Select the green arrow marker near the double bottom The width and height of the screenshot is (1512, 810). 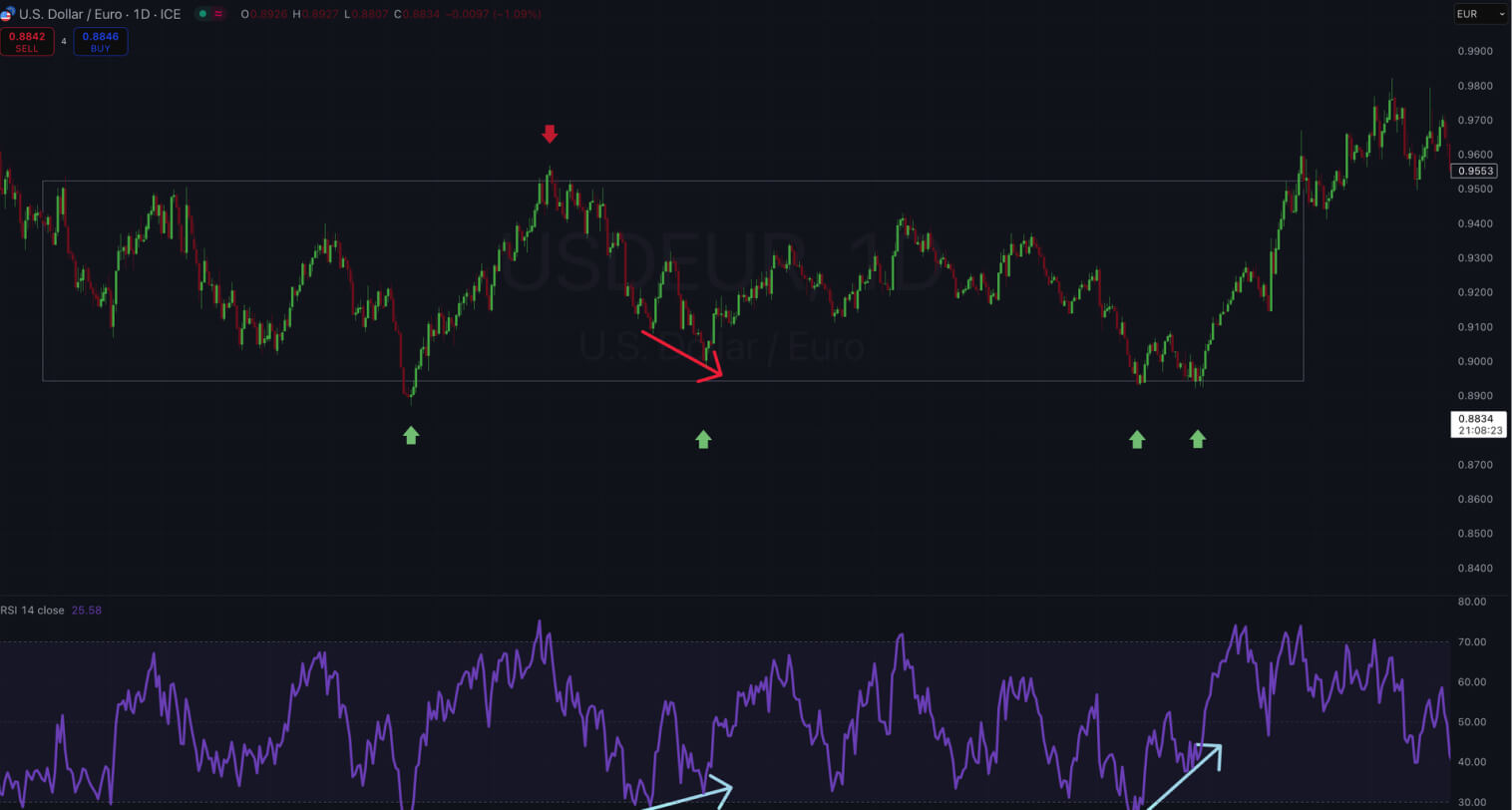pyautogui.click(x=1137, y=439)
